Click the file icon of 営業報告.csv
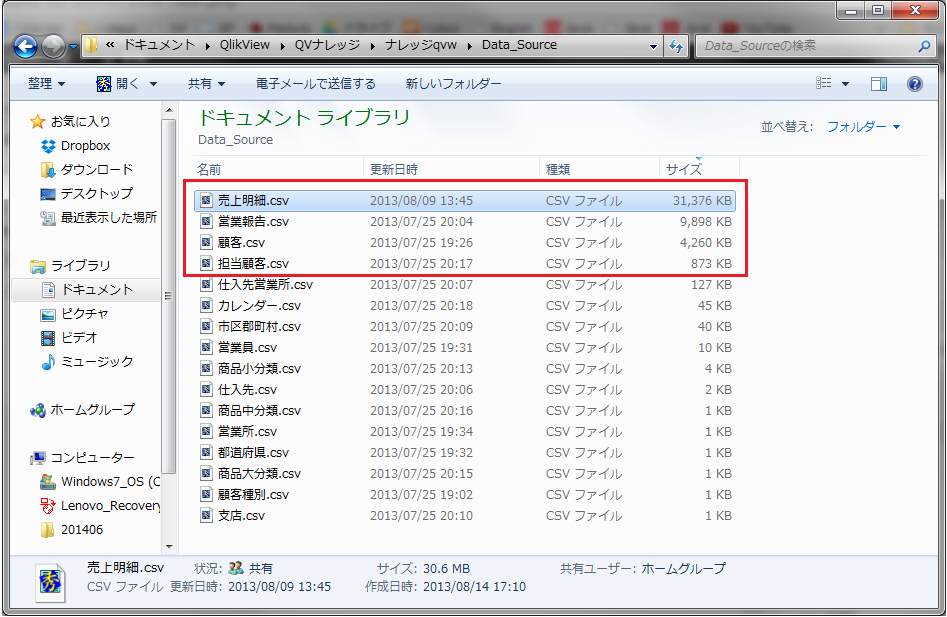This screenshot has width=947, height=617. coord(207,222)
